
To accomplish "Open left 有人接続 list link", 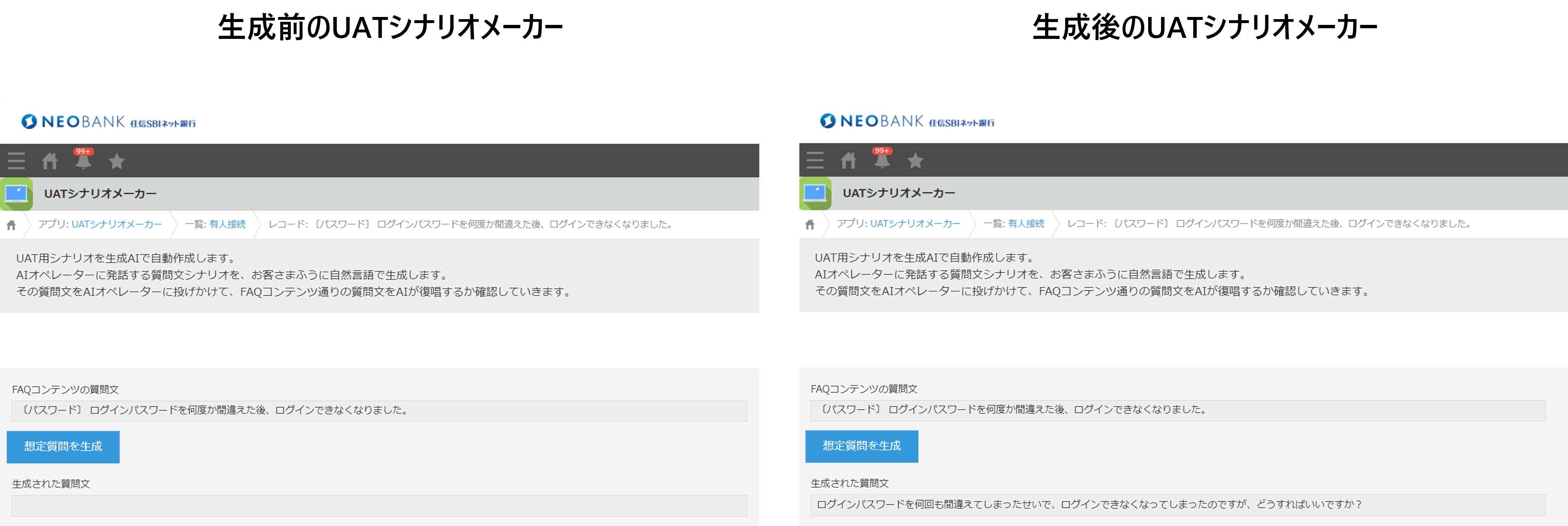I will pyautogui.click(x=227, y=224).
